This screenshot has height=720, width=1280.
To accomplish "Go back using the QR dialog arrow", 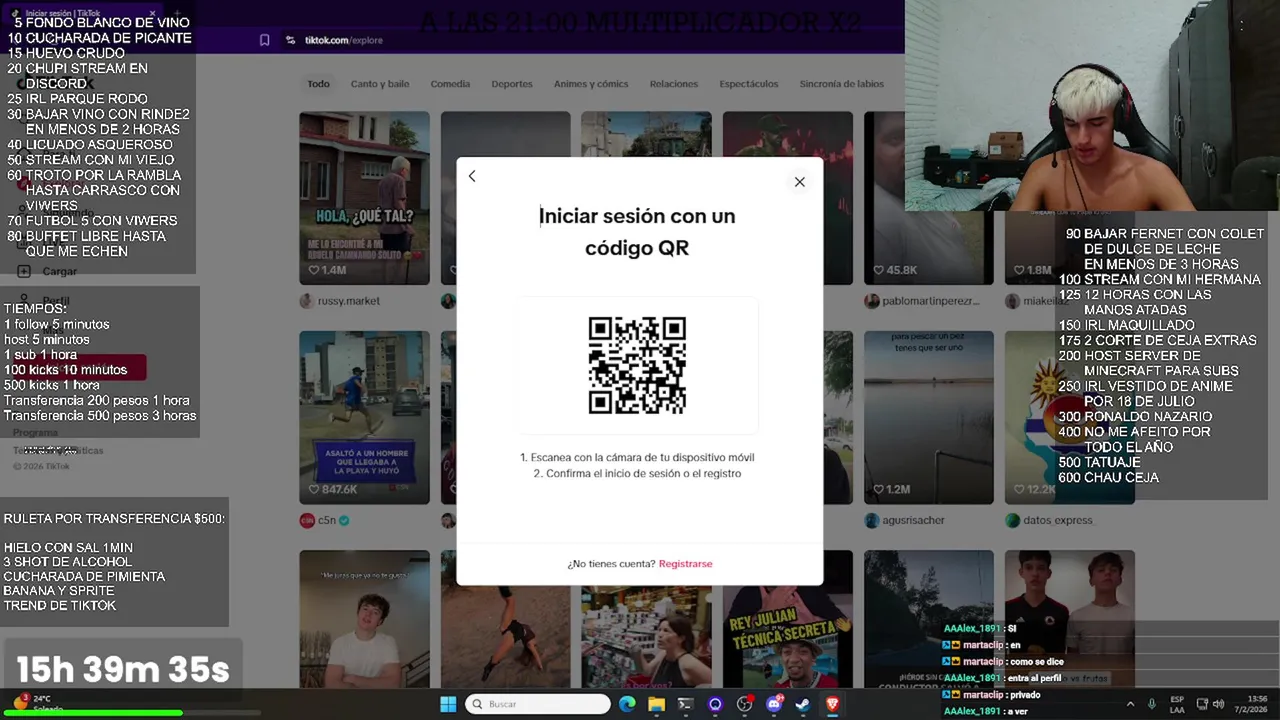I will (x=472, y=176).
